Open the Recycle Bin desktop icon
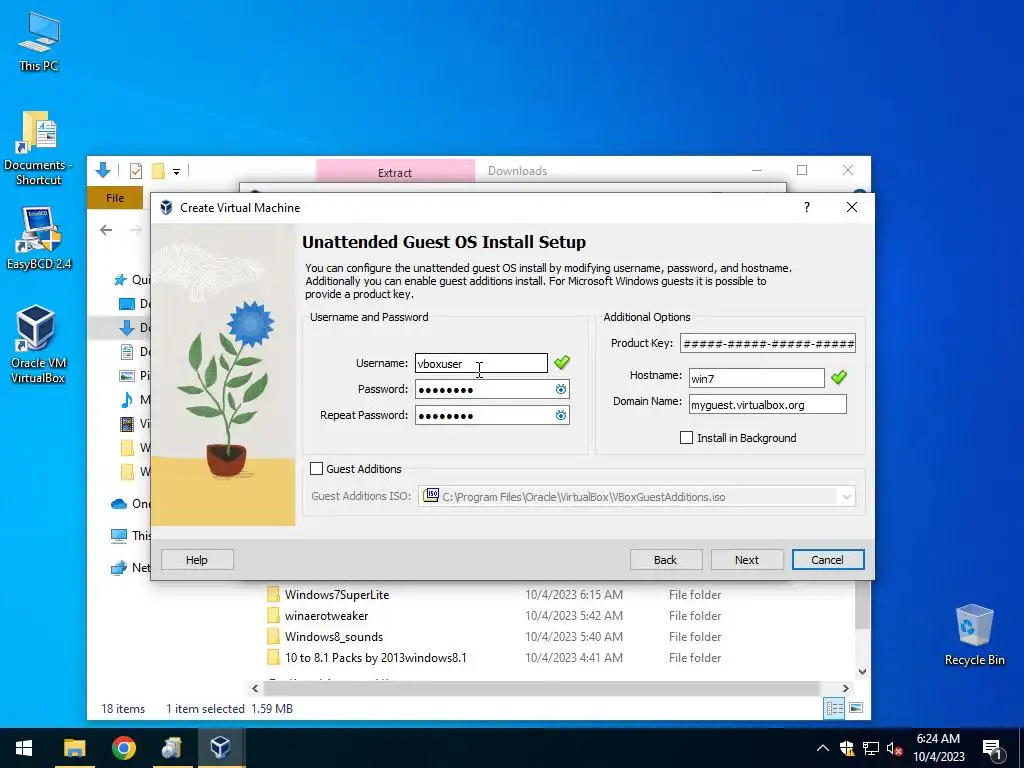 click(x=974, y=634)
